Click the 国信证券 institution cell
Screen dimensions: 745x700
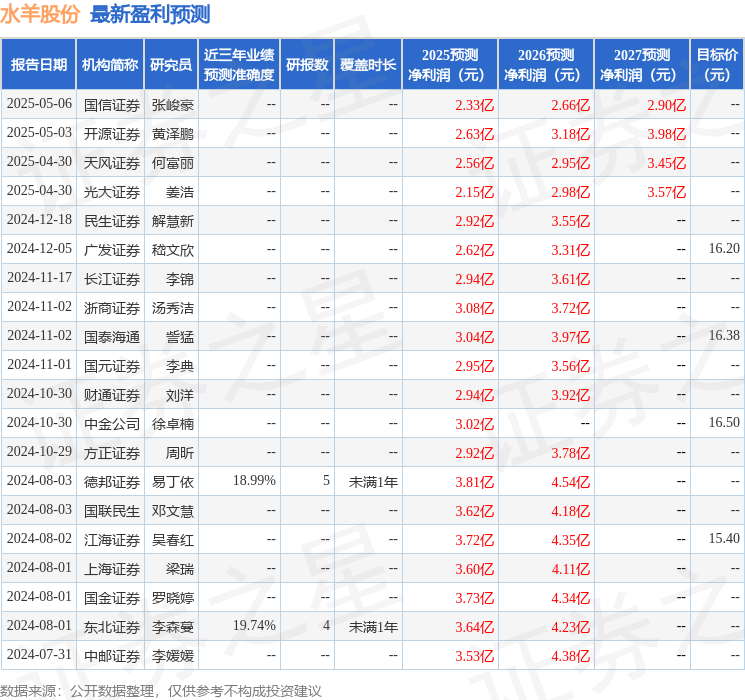[112, 105]
